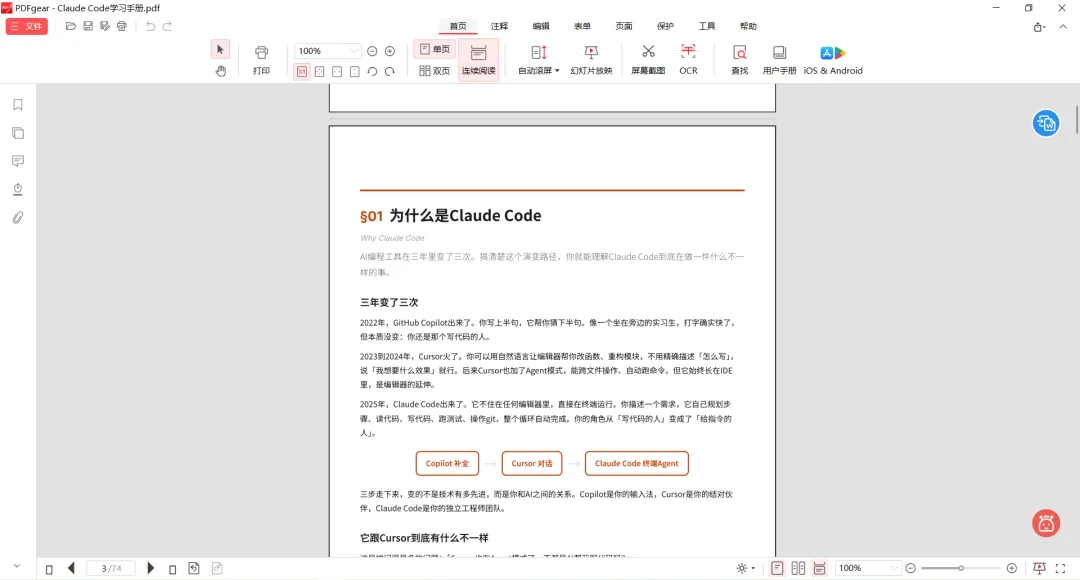1080x580 pixels.
Task: Switch to the 首页 tab
Action: 458,26
